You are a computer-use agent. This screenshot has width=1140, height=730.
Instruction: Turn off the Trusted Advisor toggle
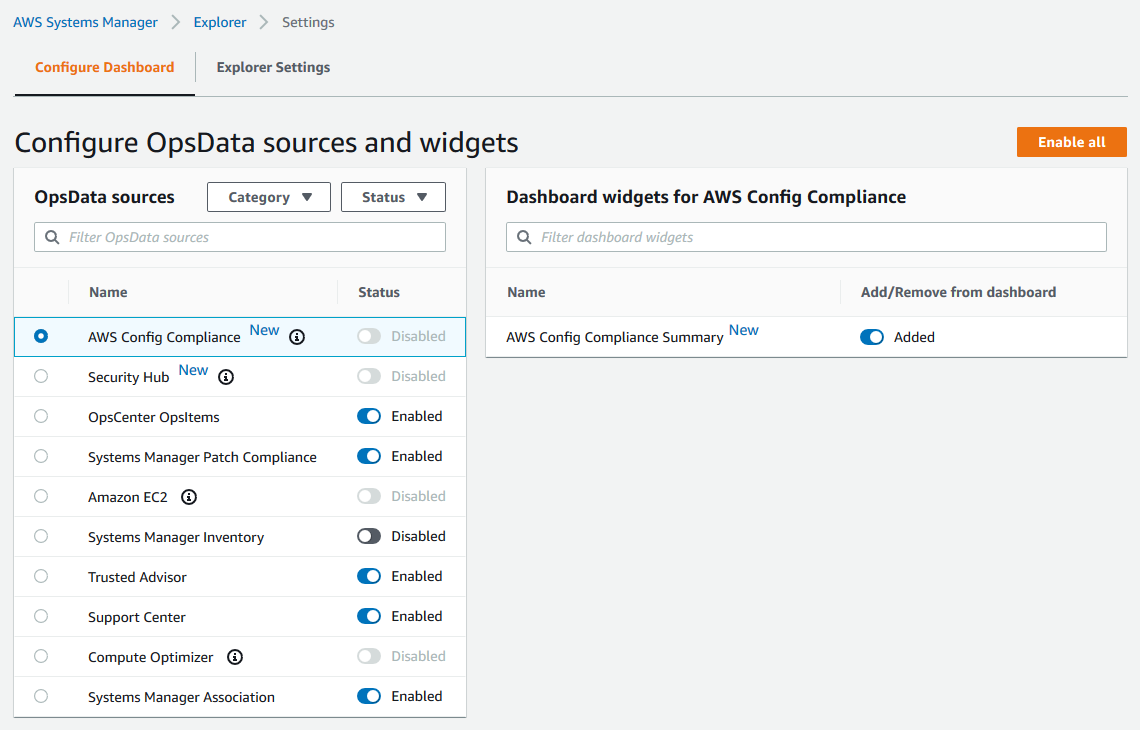tap(369, 576)
